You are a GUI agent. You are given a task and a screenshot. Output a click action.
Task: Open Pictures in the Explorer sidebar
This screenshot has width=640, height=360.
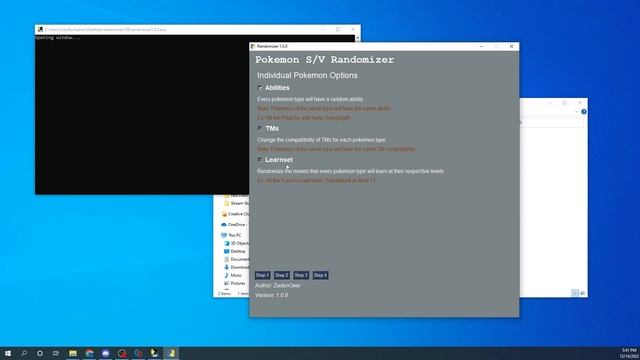coord(235,283)
